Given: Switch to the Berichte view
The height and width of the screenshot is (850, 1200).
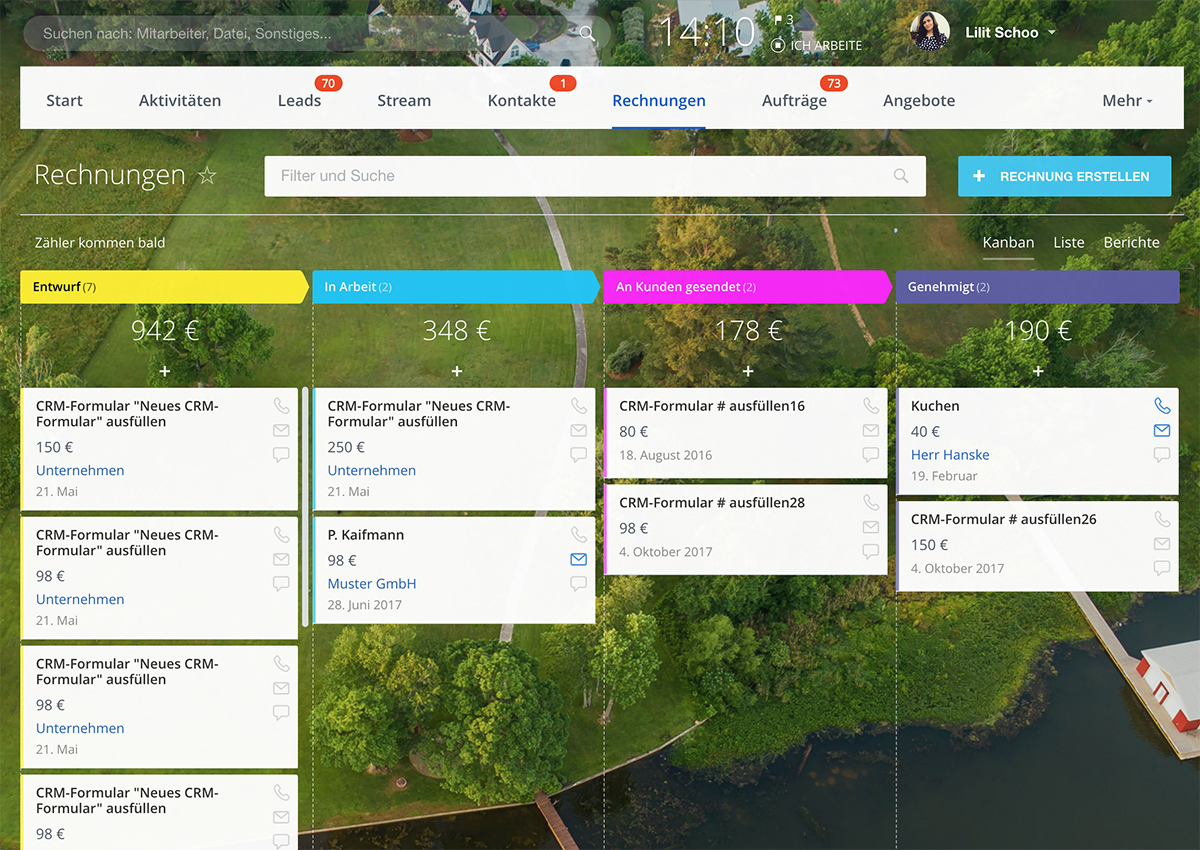Looking at the screenshot, I should tap(1132, 242).
